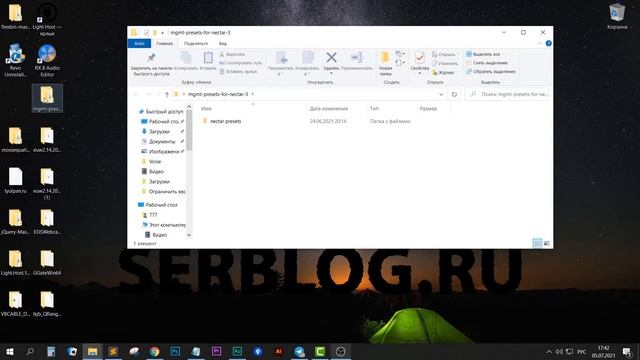The height and width of the screenshot is (360, 640).
Task: Select the Voise folder in navigation pane
Action: (x=151, y=162)
